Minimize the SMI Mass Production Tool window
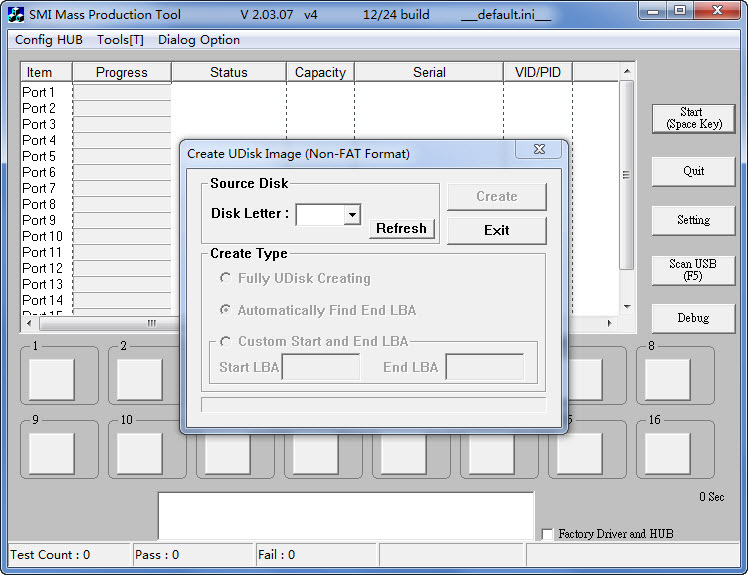The height and width of the screenshot is (575, 748). point(654,10)
